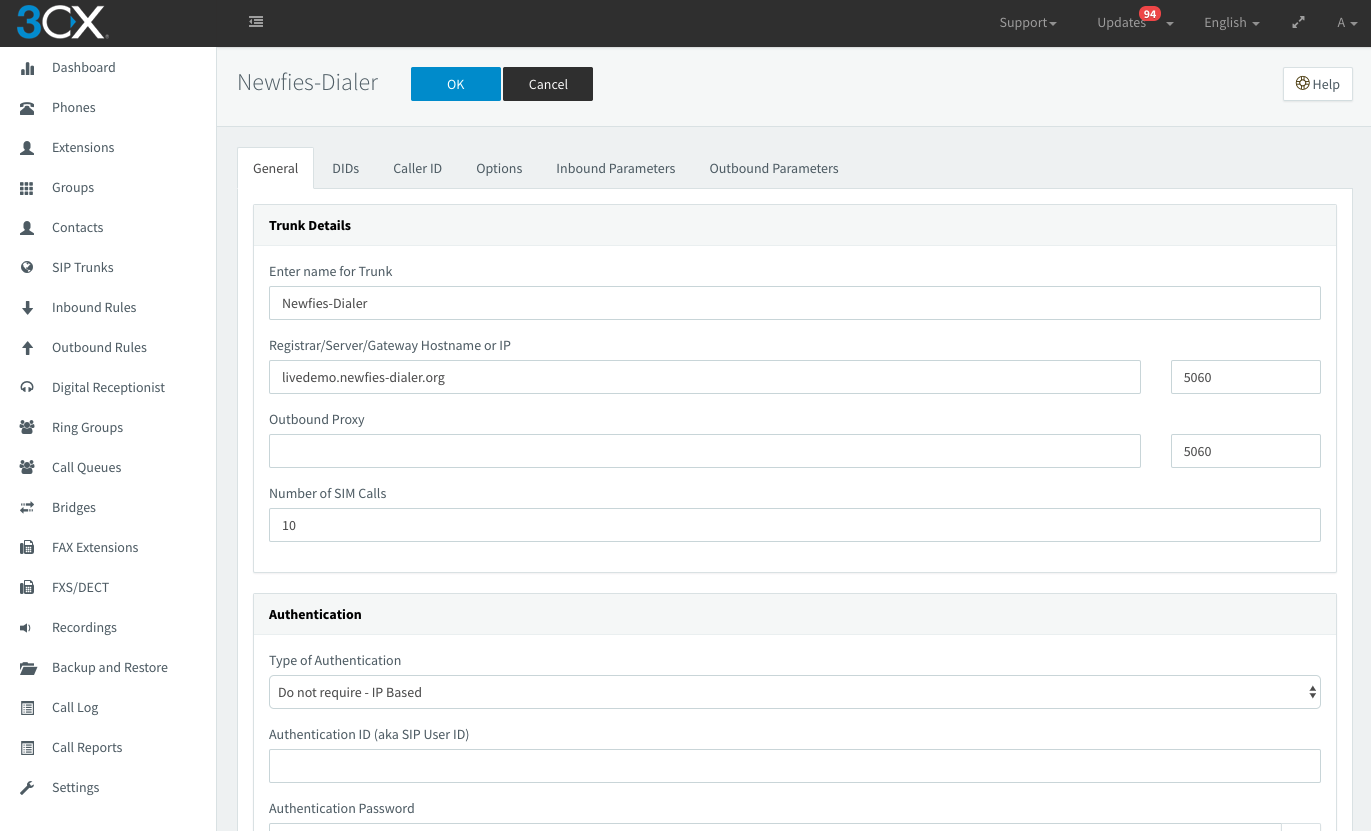Click the Dashboard bar chart icon
Image resolution: width=1371 pixels, height=831 pixels.
tap(28, 68)
